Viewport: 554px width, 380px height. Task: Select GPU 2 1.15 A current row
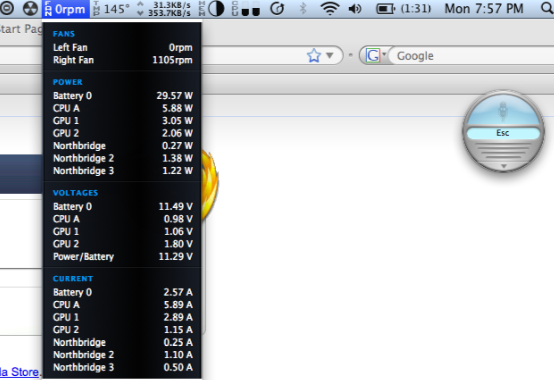pyautogui.click(x=122, y=329)
